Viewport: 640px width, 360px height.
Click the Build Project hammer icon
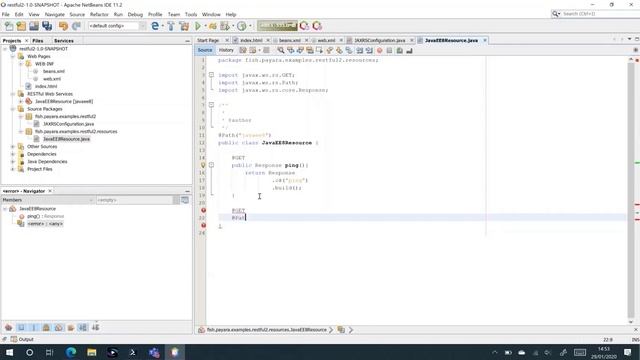[x=171, y=26]
